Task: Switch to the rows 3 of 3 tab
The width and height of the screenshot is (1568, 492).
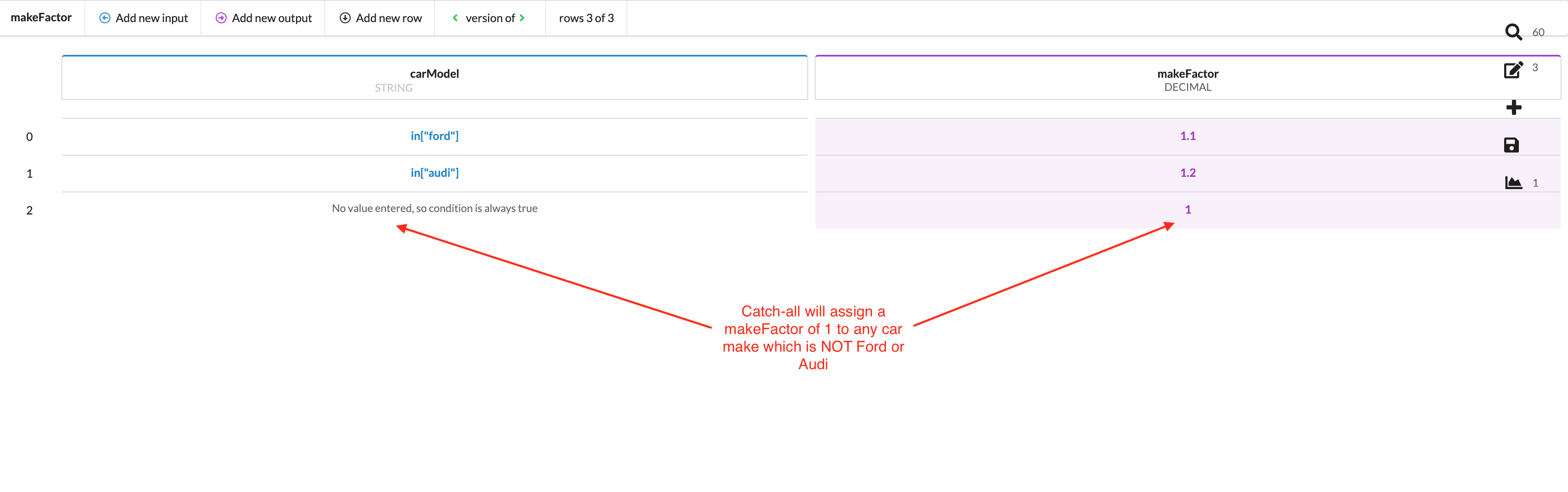Action: 585,18
